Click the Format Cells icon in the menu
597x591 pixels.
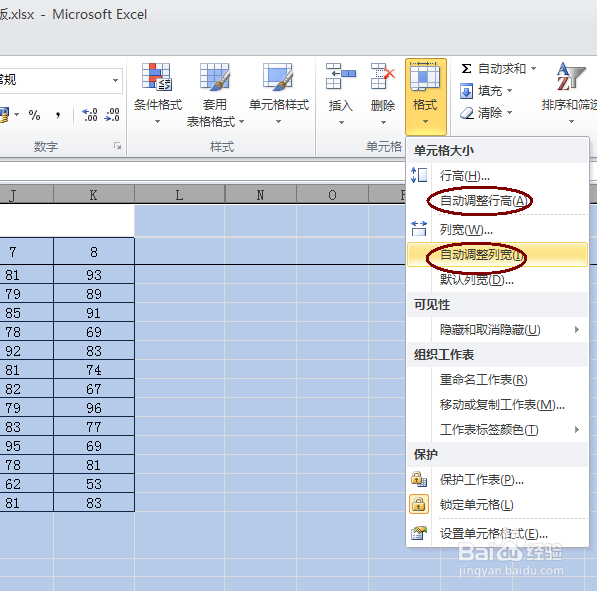[x=419, y=533]
